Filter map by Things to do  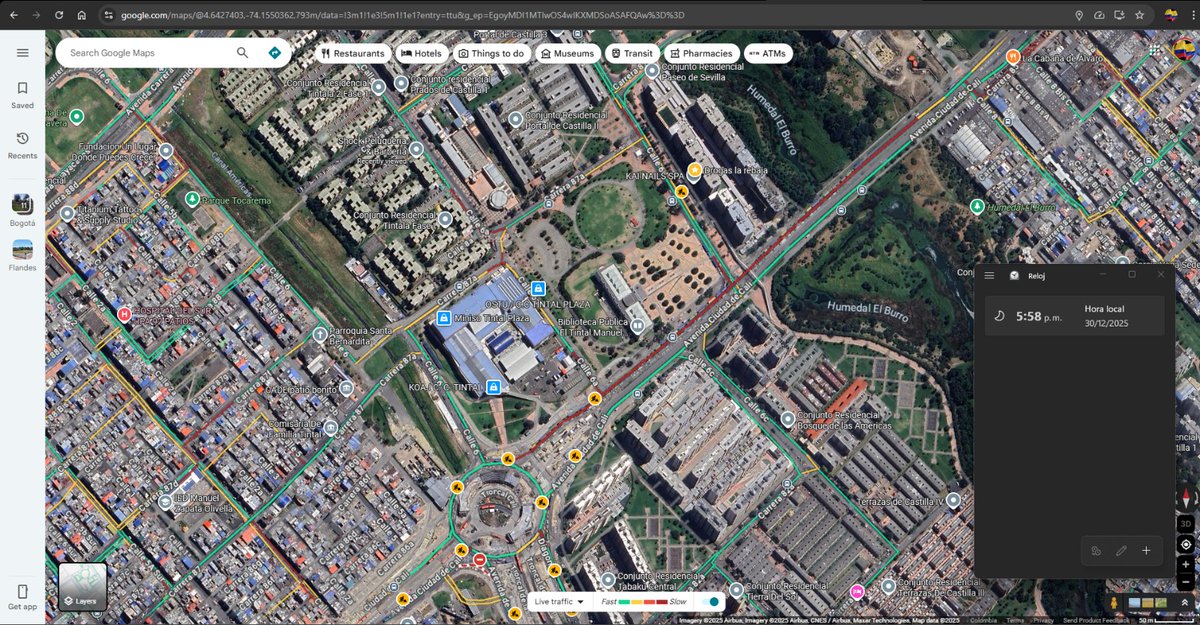click(491, 54)
